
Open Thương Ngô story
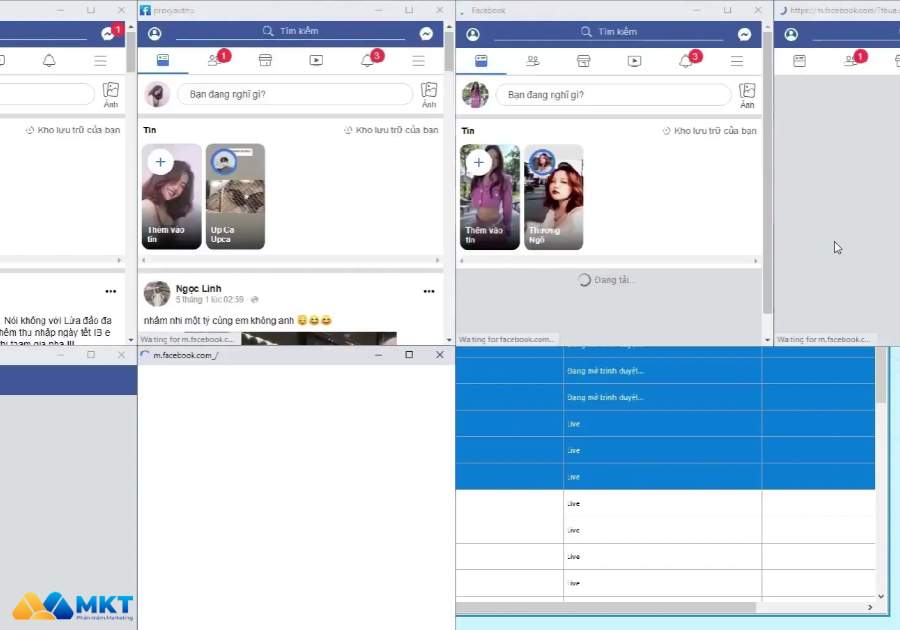[553, 197]
